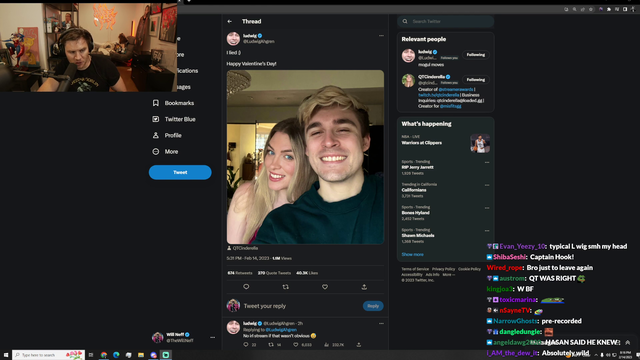
Task: Open the Terms of Service footer link
Action: click(415, 269)
